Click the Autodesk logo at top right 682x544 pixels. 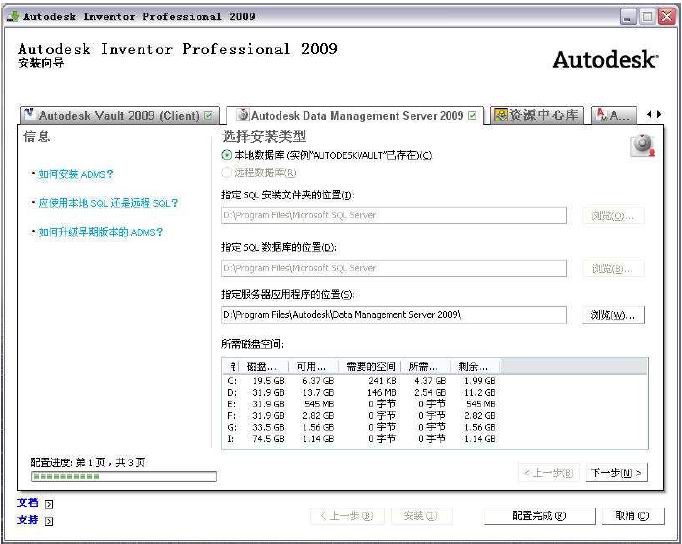[605, 60]
